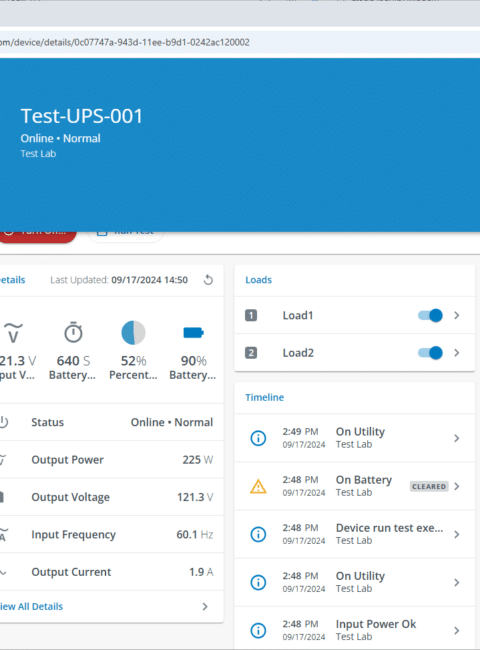
Task: Click the battery charge icon
Action: coord(193,332)
